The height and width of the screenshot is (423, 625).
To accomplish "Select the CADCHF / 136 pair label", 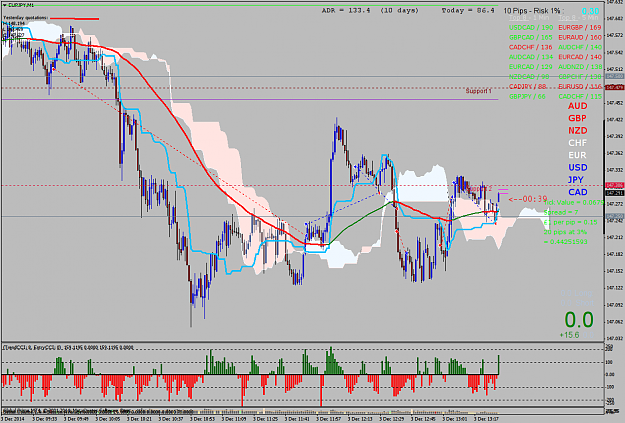I will pos(531,47).
